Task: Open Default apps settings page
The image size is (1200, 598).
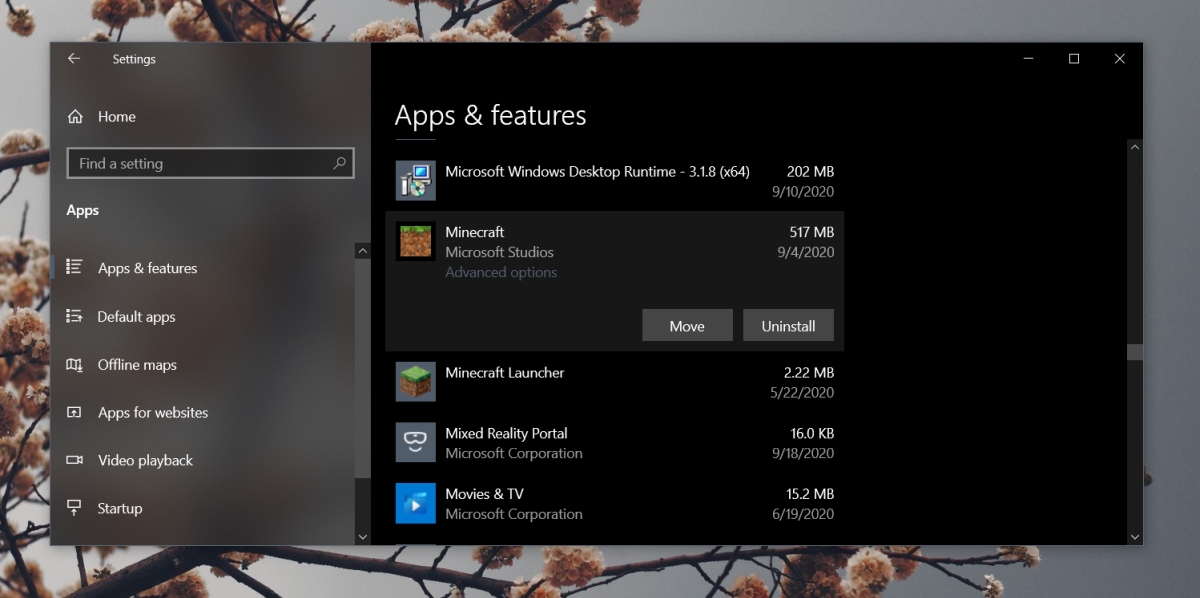Action: pyautogui.click(x=136, y=317)
